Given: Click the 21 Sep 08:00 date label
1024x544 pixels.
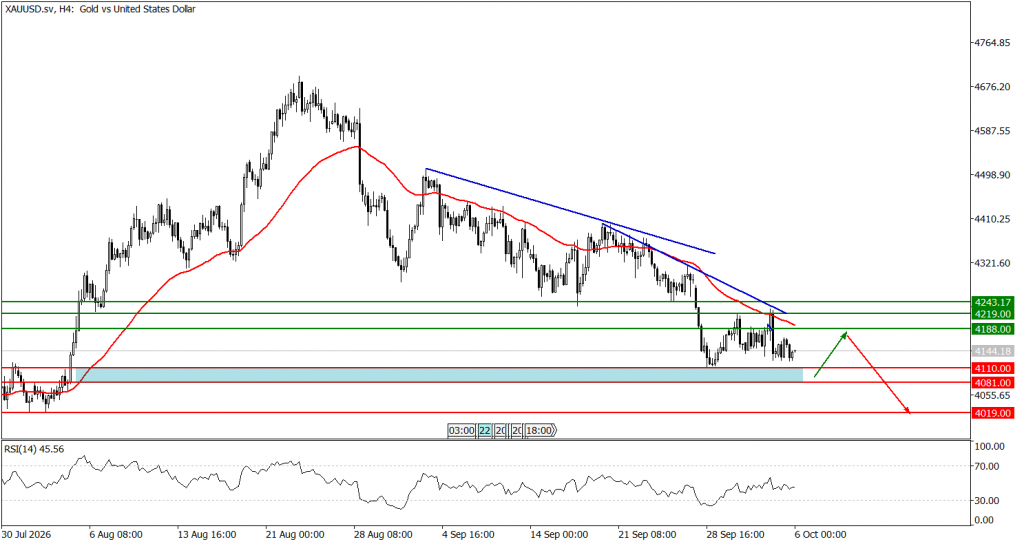Looking at the screenshot, I should tap(649, 534).
